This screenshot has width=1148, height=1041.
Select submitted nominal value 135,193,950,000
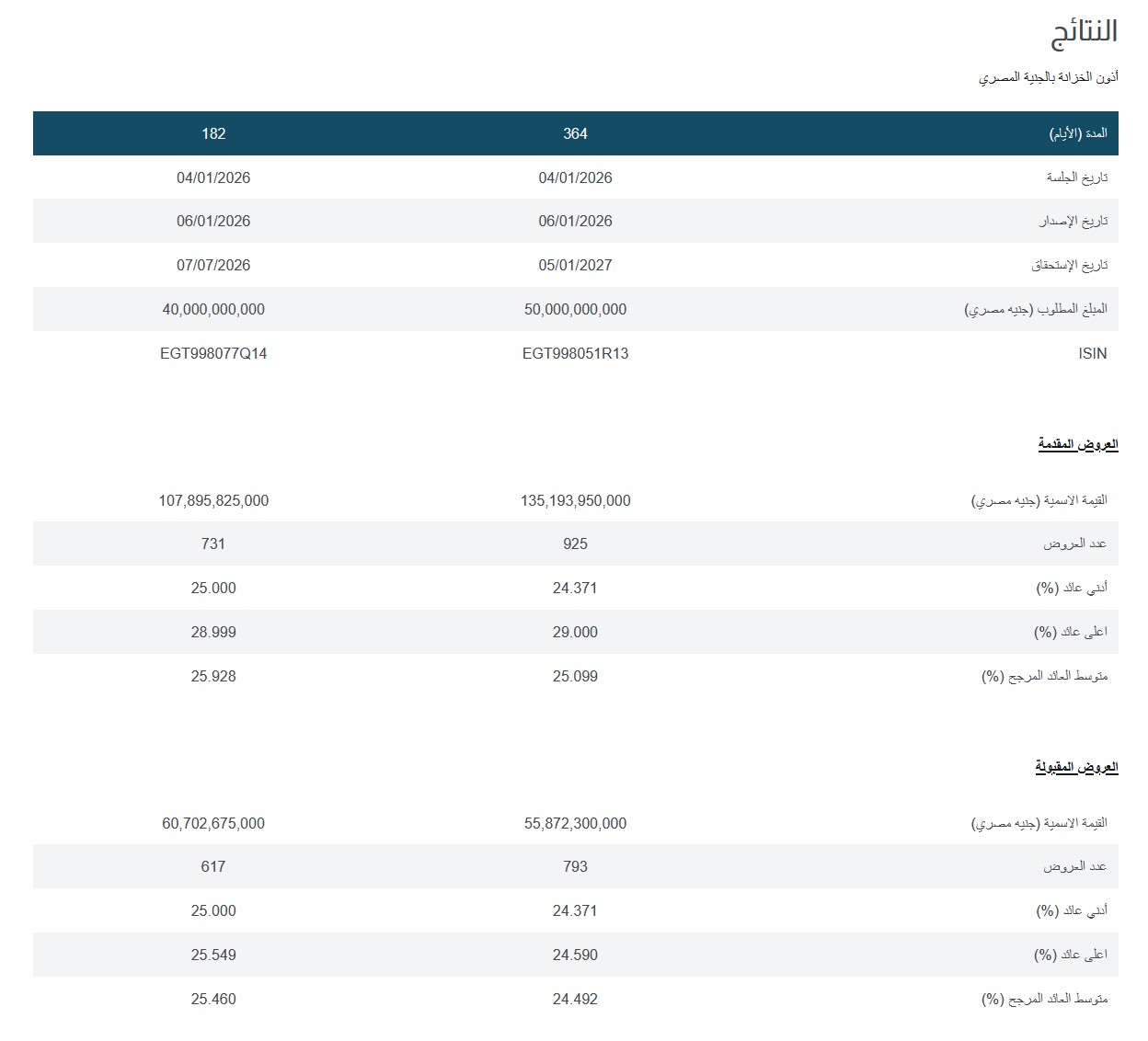[x=575, y=501]
